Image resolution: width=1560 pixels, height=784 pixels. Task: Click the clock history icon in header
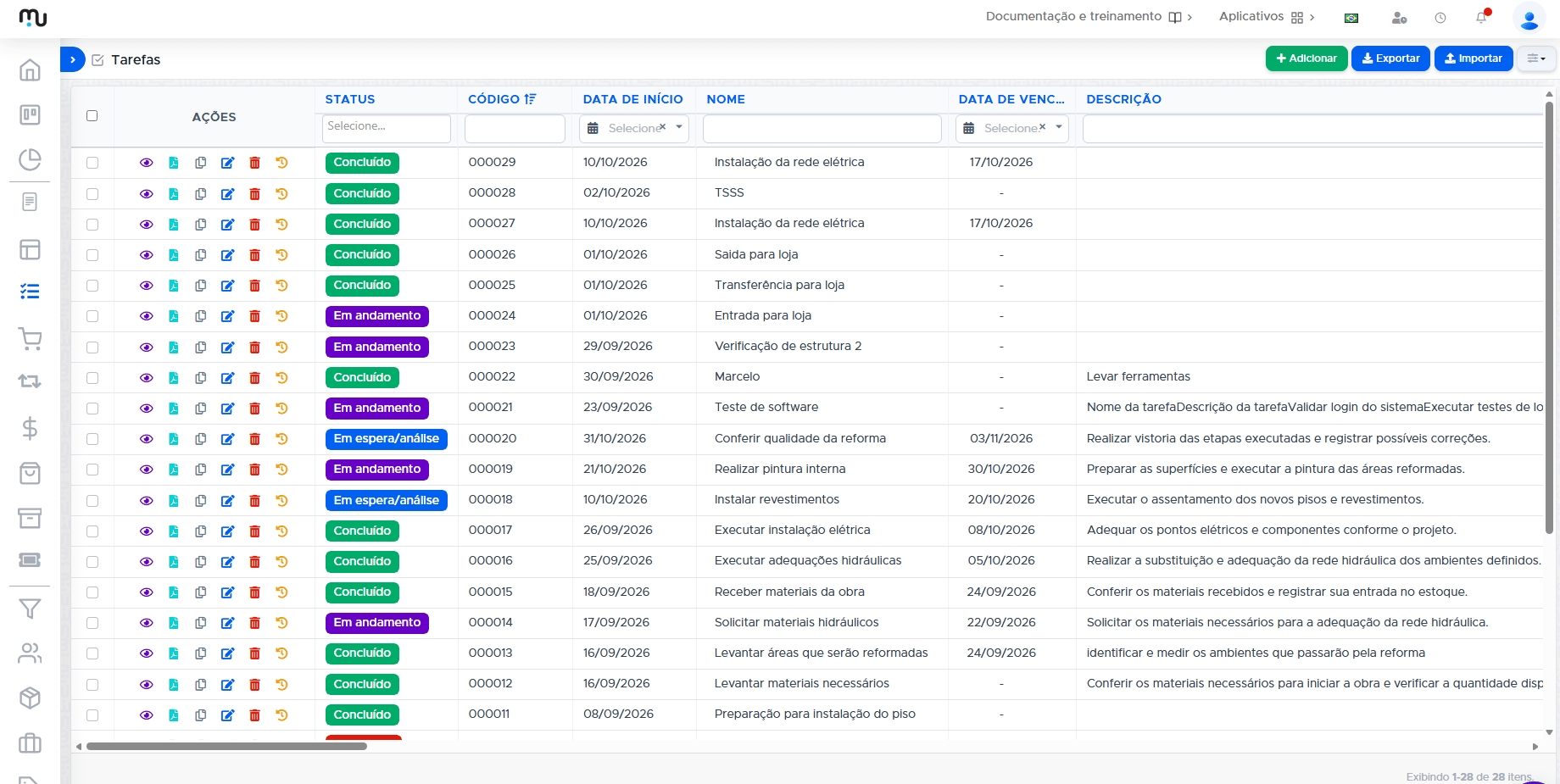point(1440,18)
